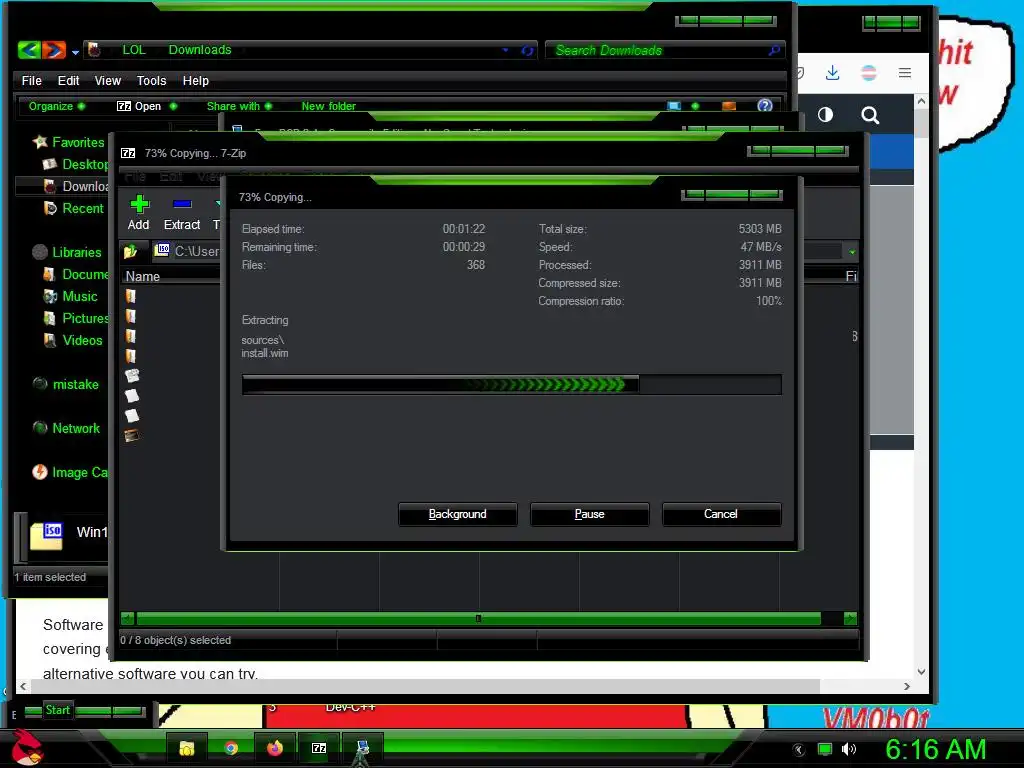Cancel the 7-Zip extraction

[721, 514]
